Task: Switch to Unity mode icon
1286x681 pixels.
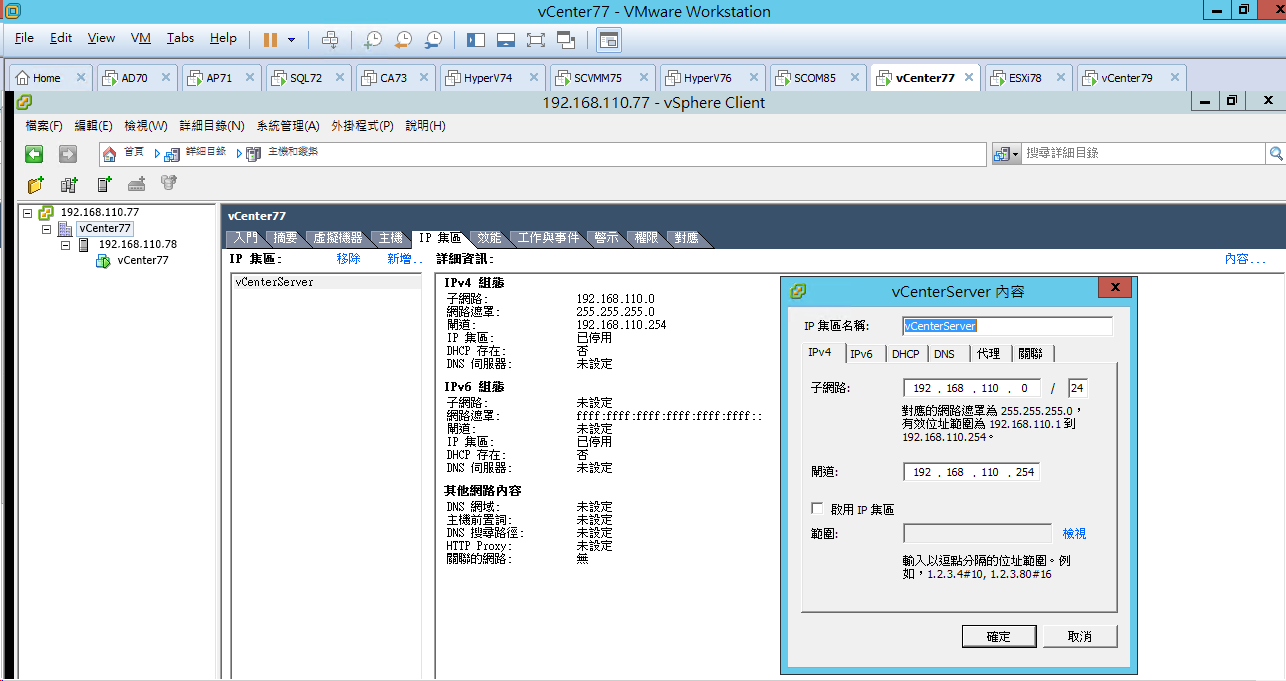Action: tap(566, 40)
